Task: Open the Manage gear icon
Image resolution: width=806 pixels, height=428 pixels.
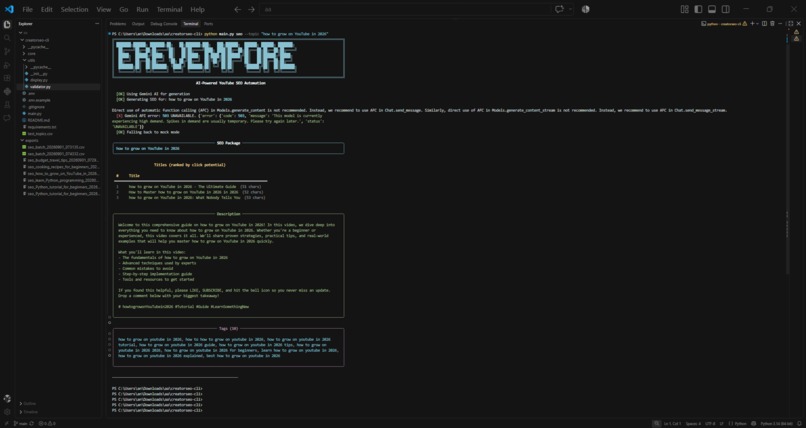Action: click(7, 412)
